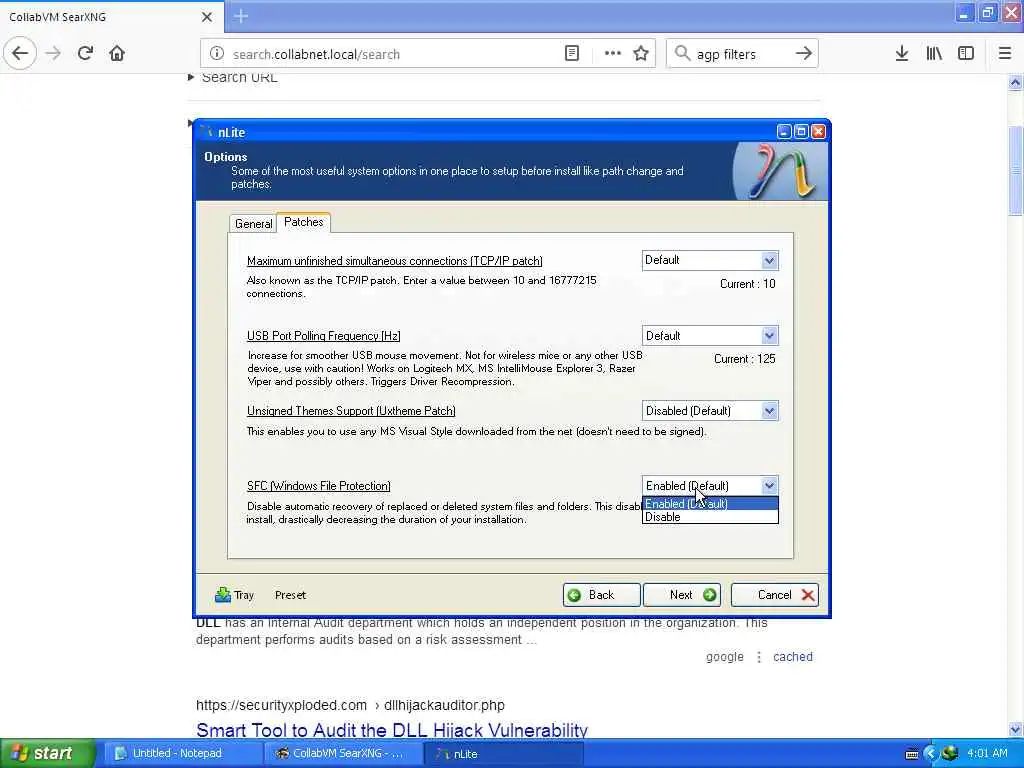Image resolution: width=1024 pixels, height=768 pixels.
Task: Bookmark this page with star icon
Action: (641, 54)
